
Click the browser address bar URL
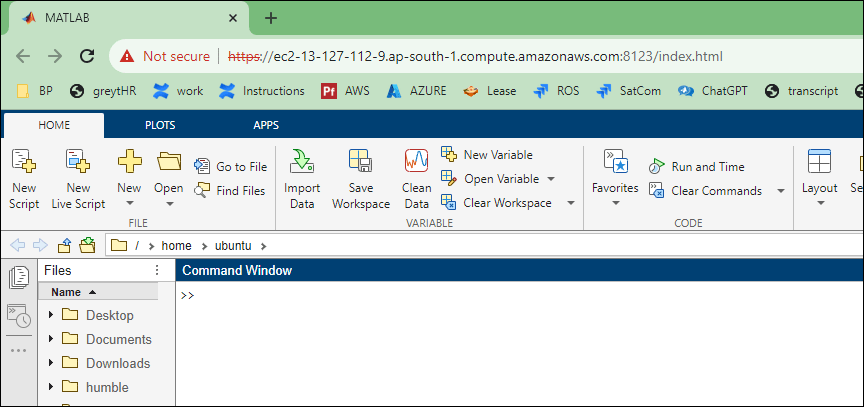coord(475,56)
